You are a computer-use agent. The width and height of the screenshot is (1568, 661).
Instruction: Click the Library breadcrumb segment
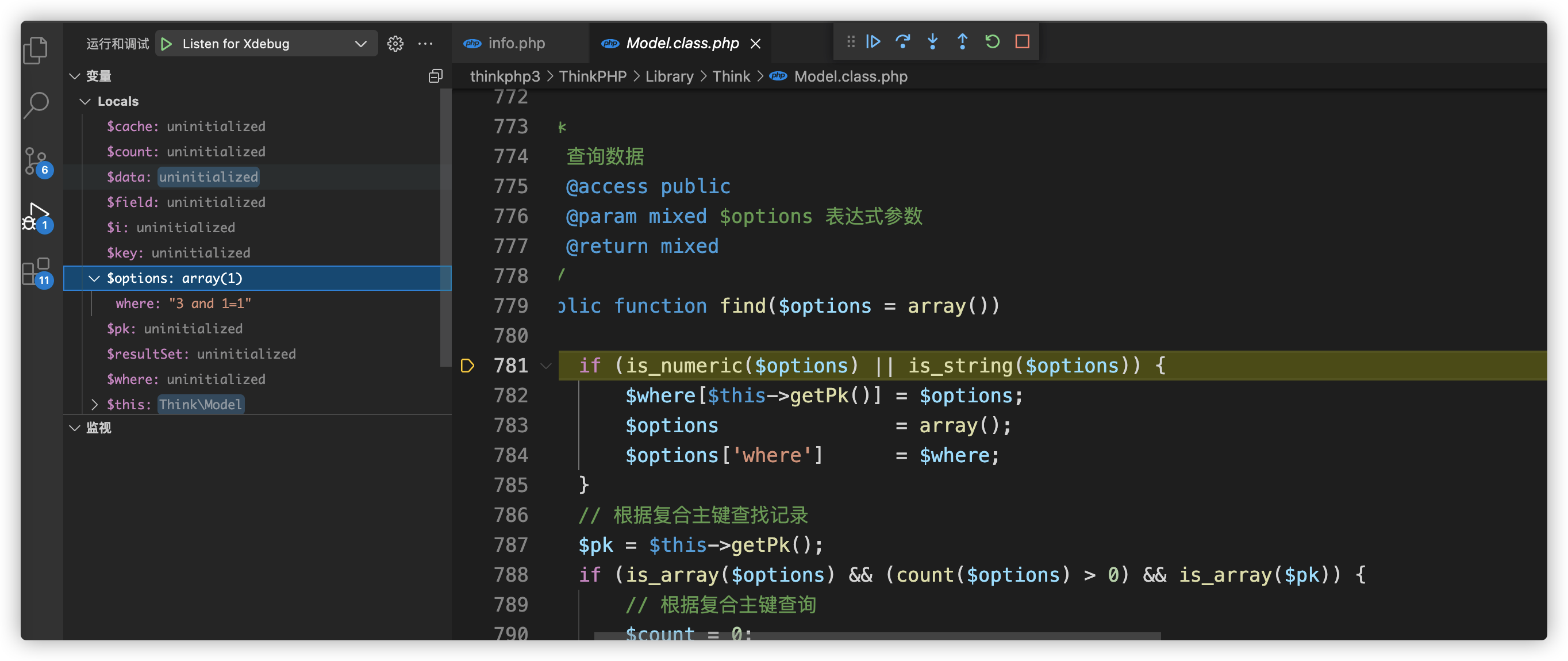(669, 76)
